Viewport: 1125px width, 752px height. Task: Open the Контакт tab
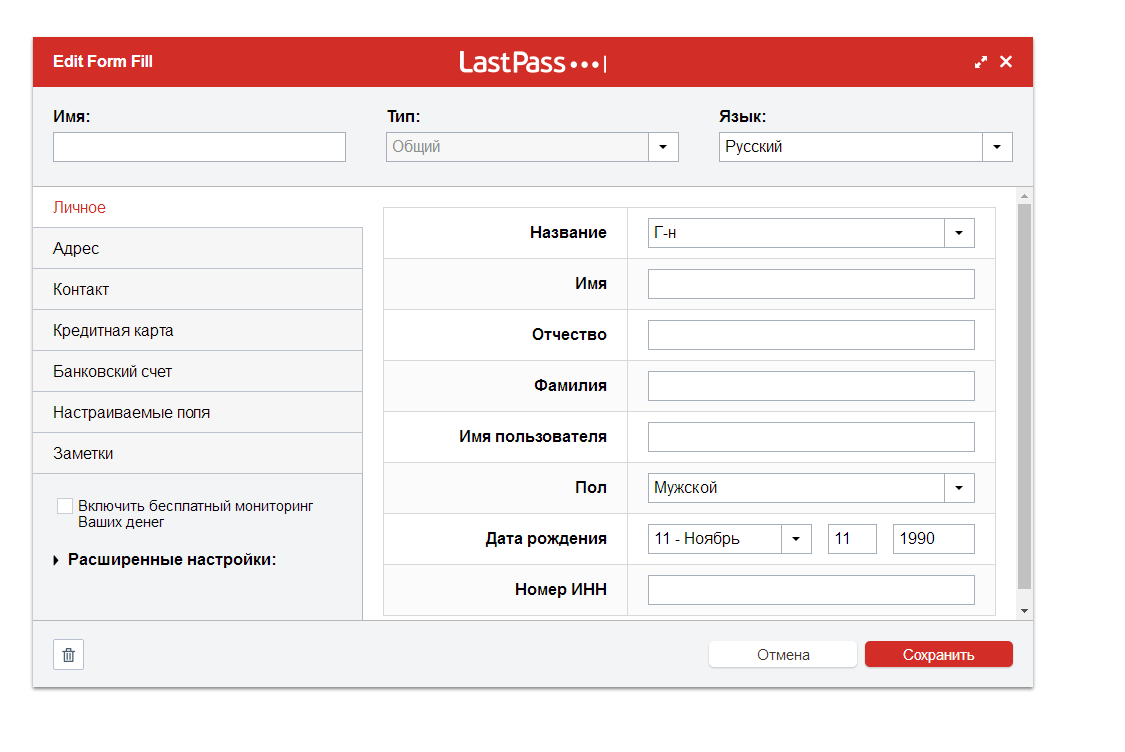[x=197, y=289]
